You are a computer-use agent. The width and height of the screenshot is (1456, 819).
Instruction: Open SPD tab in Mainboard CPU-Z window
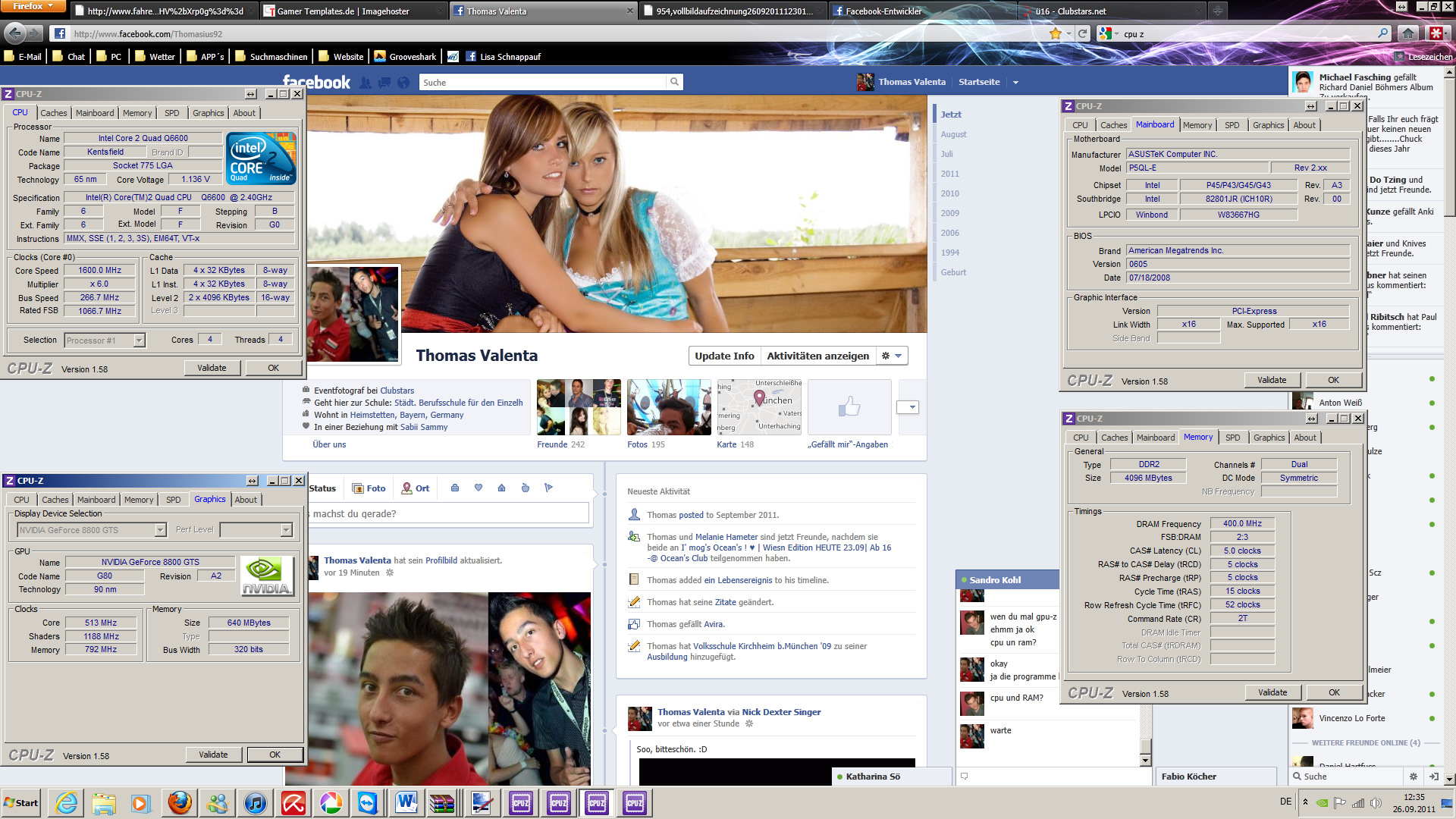point(1232,125)
